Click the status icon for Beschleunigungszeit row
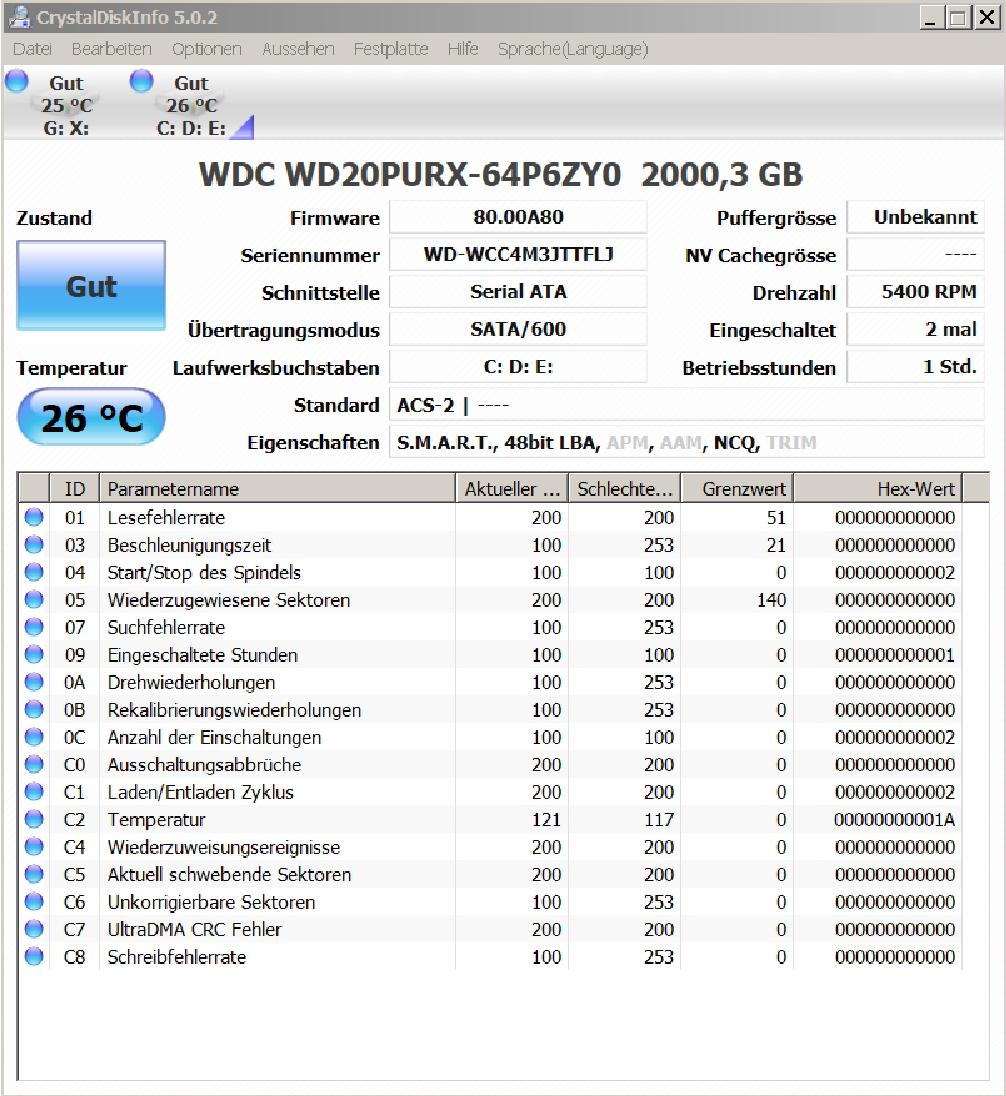 click(34, 545)
